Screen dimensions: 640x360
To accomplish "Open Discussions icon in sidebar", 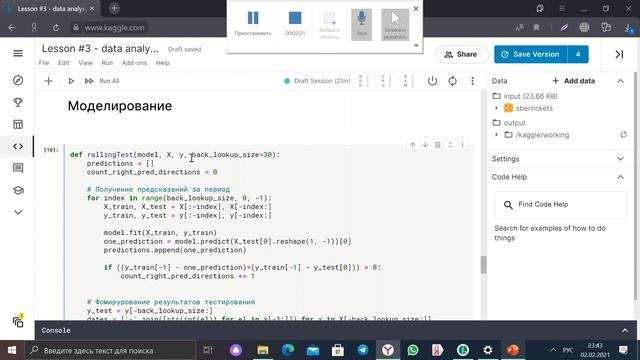I will pos(18,168).
